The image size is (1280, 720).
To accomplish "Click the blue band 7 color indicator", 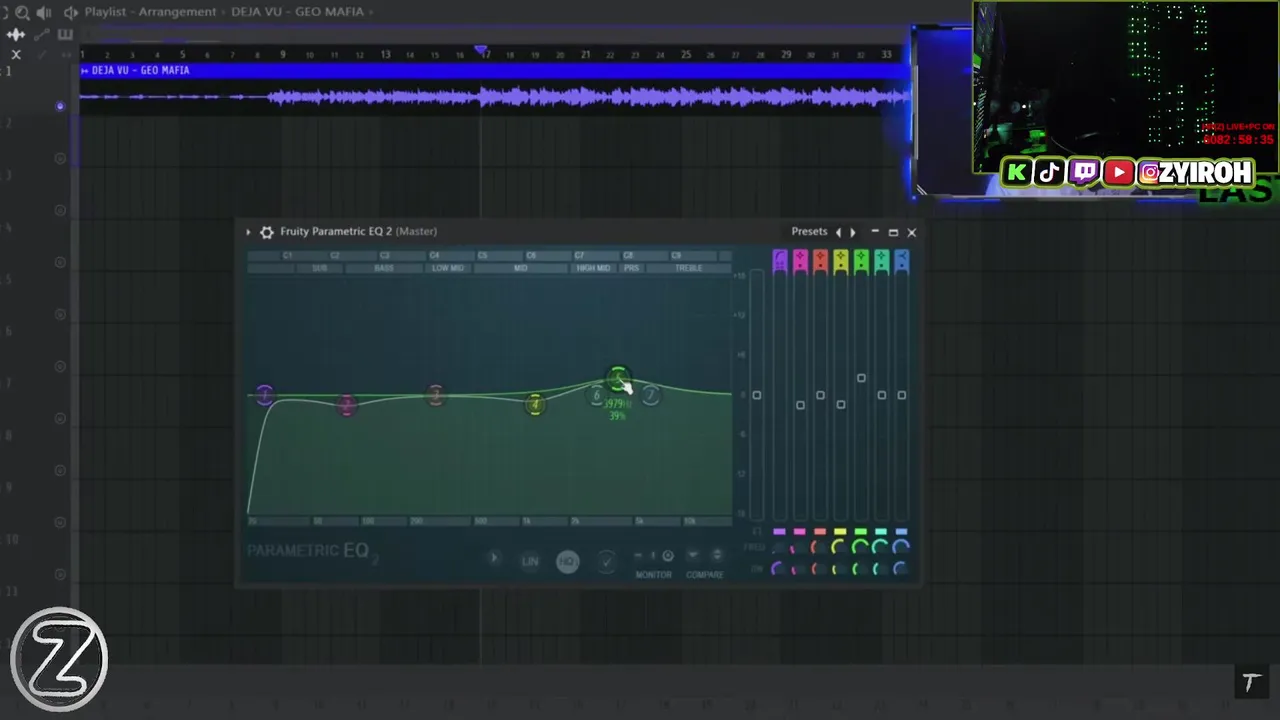I will pos(902,532).
